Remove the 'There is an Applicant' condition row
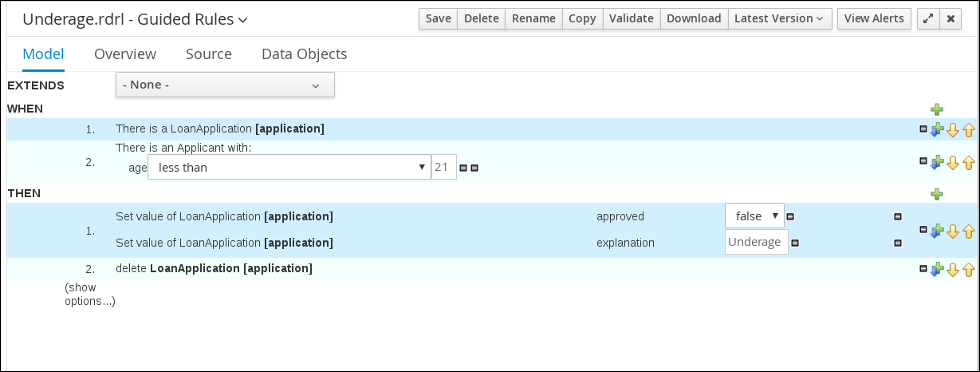The width and height of the screenshot is (980, 372). 923,161
